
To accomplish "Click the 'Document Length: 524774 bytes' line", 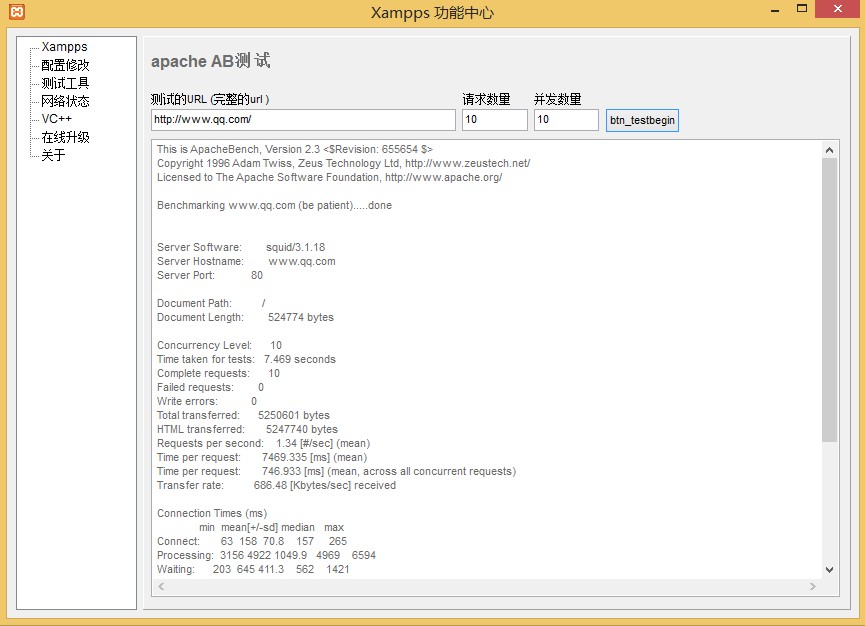I will [245, 318].
